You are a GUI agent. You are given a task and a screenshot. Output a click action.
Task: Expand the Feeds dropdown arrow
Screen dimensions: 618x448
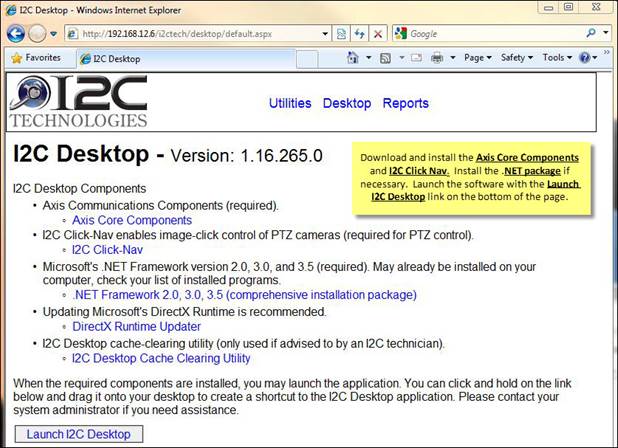[402, 58]
